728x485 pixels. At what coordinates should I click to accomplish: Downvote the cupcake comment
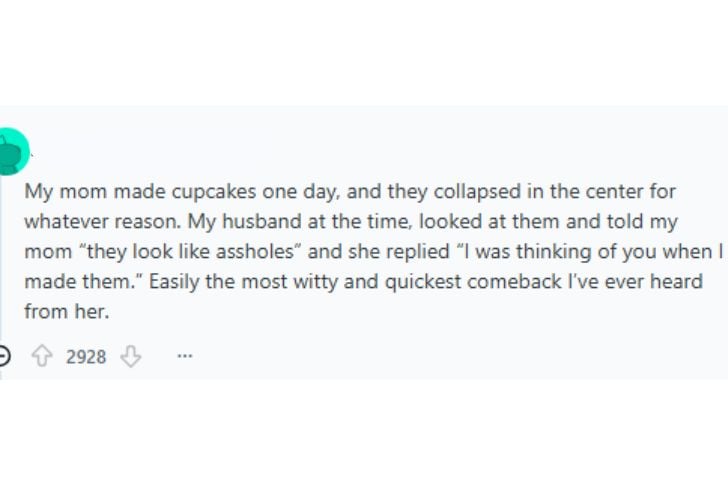(x=131, y=355)
